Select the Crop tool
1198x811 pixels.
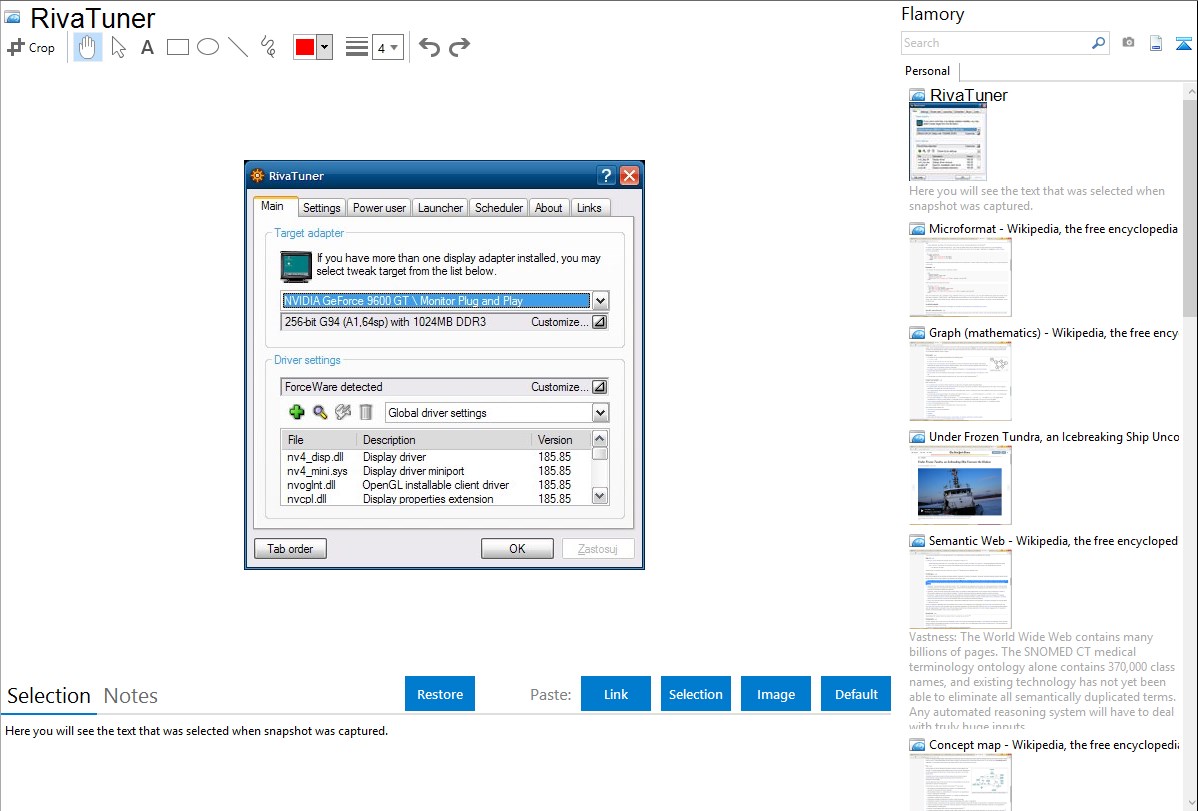pos(31,47)
